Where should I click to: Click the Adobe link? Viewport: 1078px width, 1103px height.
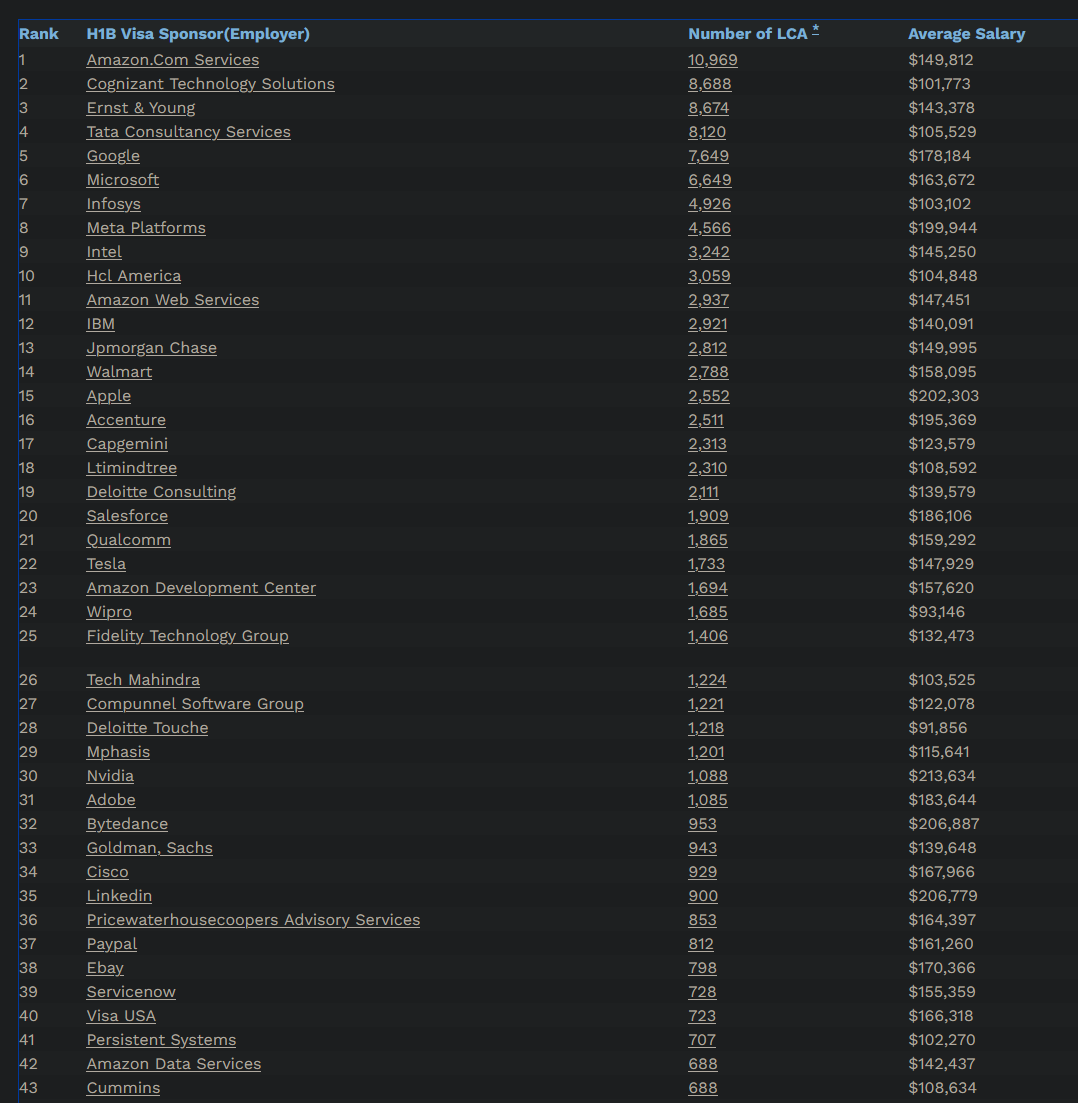111,800
